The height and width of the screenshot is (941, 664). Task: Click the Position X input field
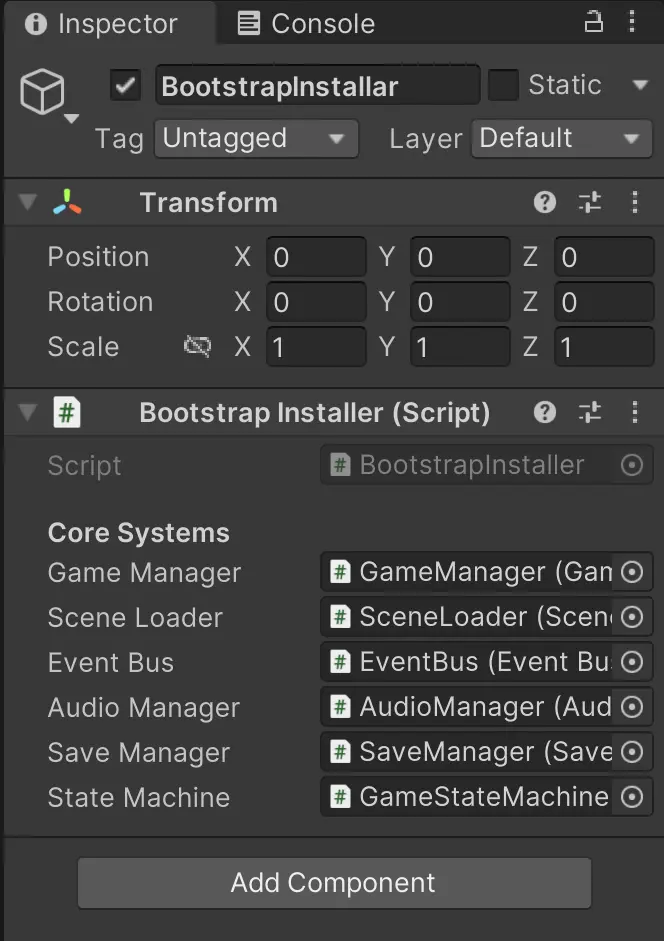pyautogui.click(x=316, y=257)
